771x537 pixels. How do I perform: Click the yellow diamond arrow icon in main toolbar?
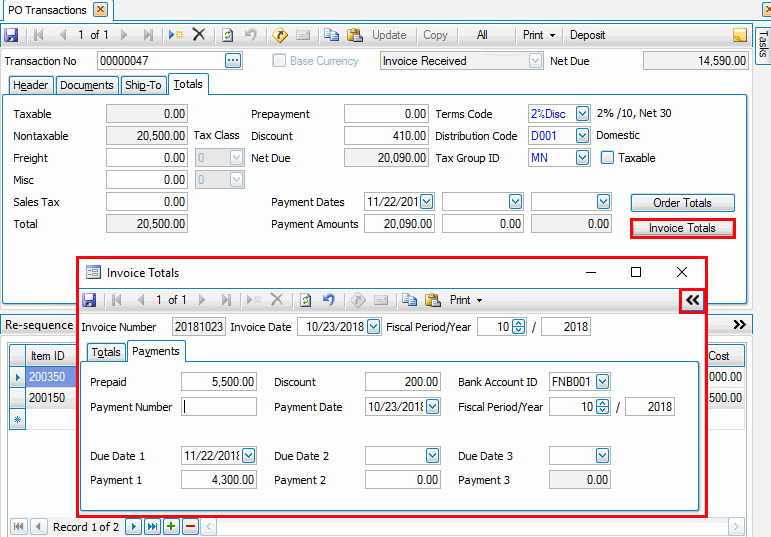280,35
